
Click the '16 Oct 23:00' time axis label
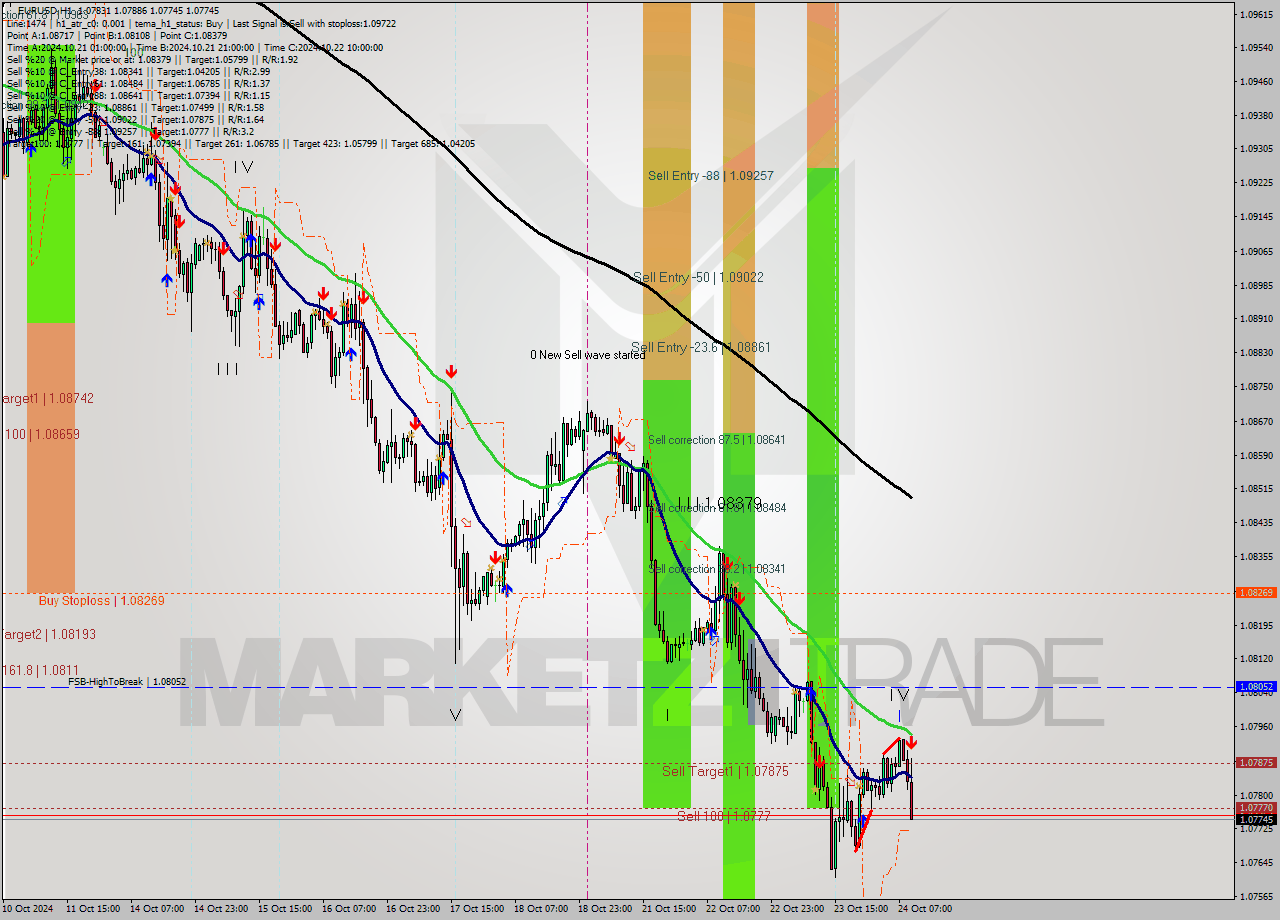(x=413, y=909)
